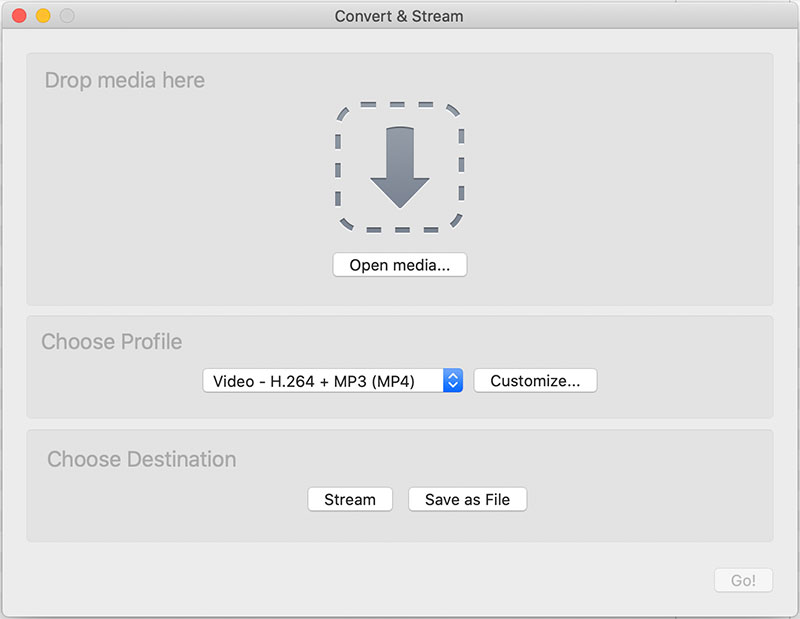Click the Choose Destination heading
This screenshot has height=619, width=800.
point(142,460)
